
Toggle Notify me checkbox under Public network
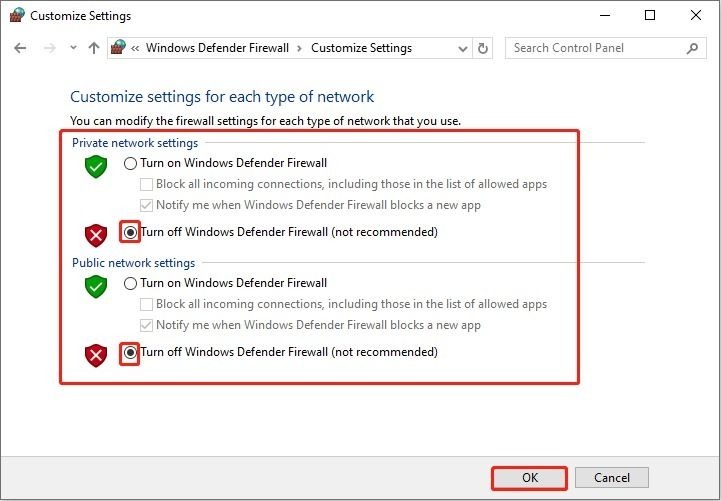point(147,325)
